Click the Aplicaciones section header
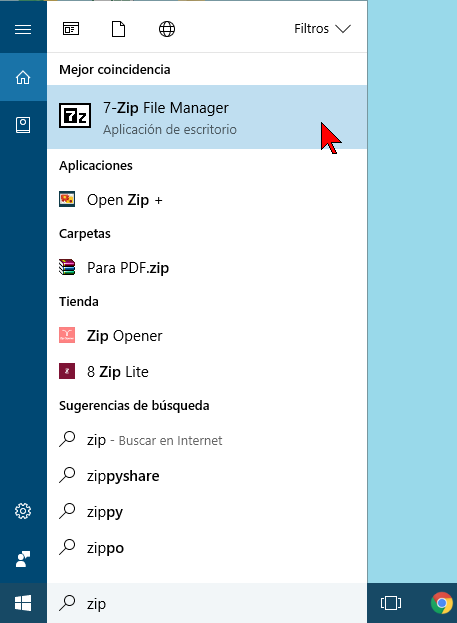The height and width of the screenshot is (623, 457). [x=96, y=165]
